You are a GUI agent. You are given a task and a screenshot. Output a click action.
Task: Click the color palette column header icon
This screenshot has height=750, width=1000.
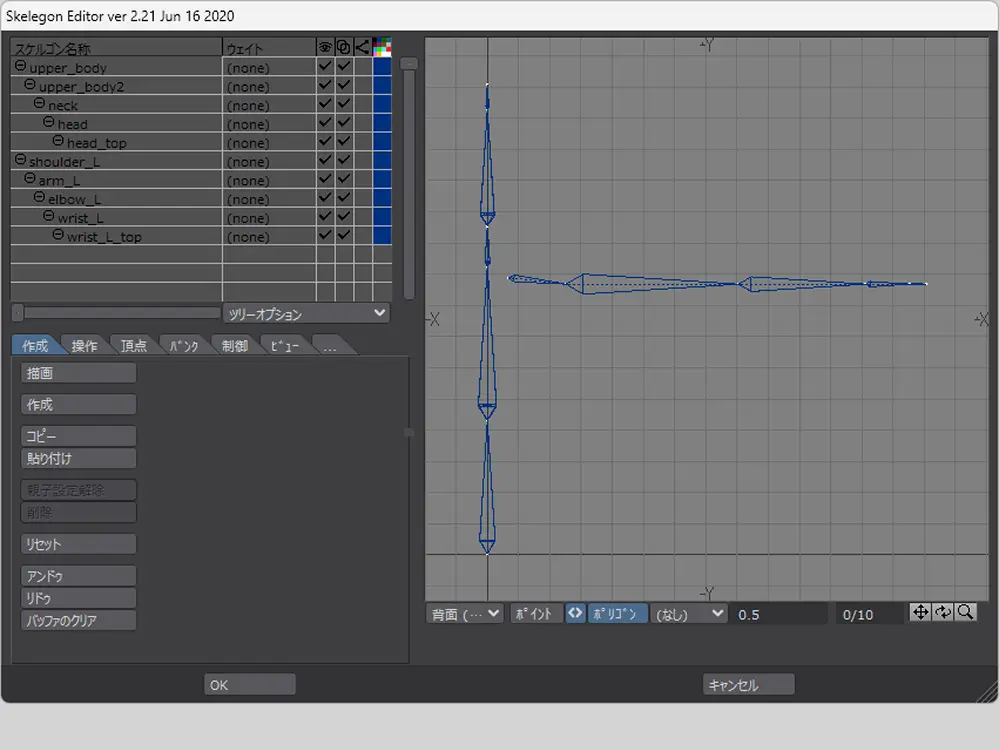pyautogui.click(x=381, y=48)
